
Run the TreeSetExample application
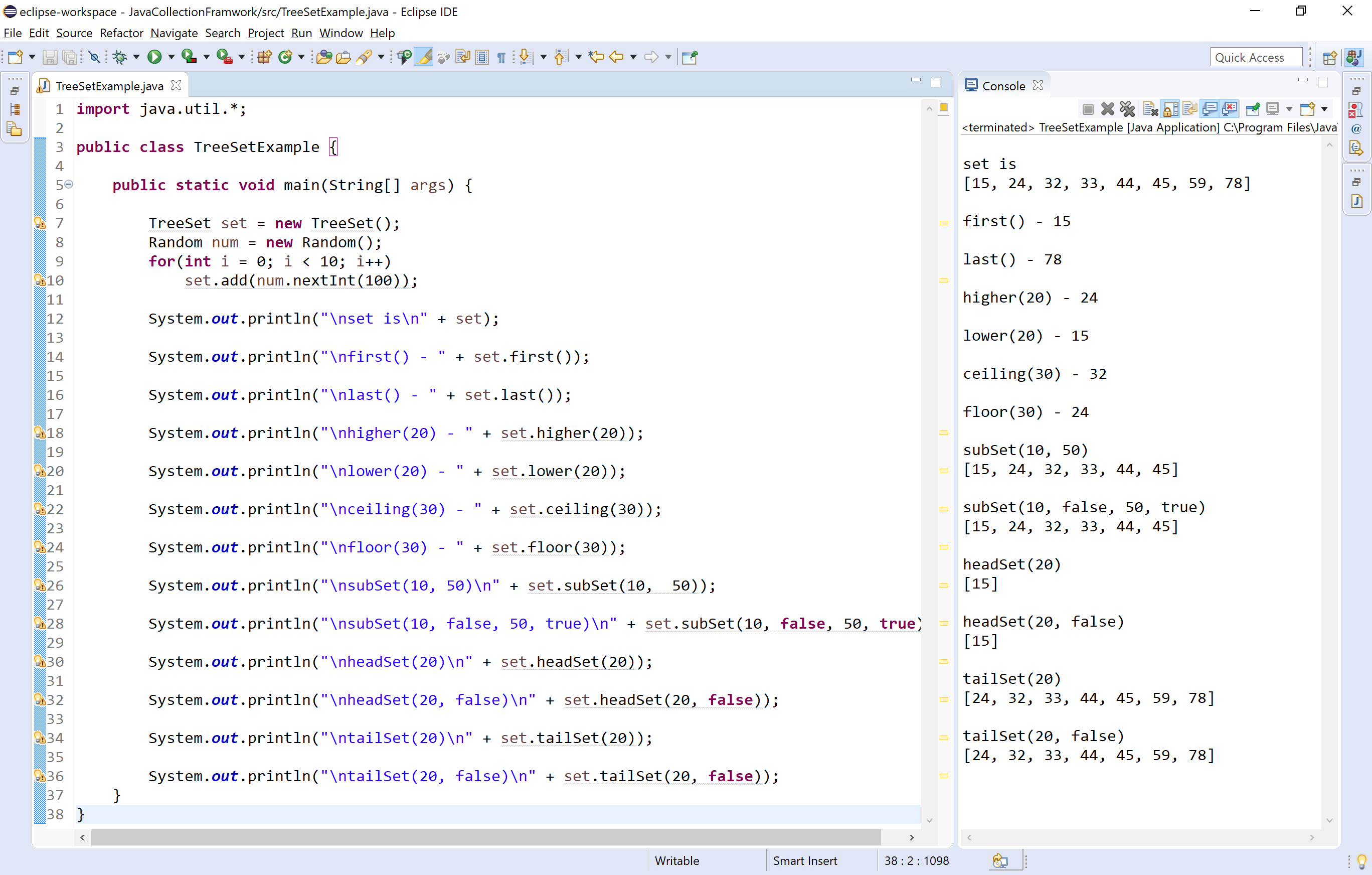coord(154,57)
